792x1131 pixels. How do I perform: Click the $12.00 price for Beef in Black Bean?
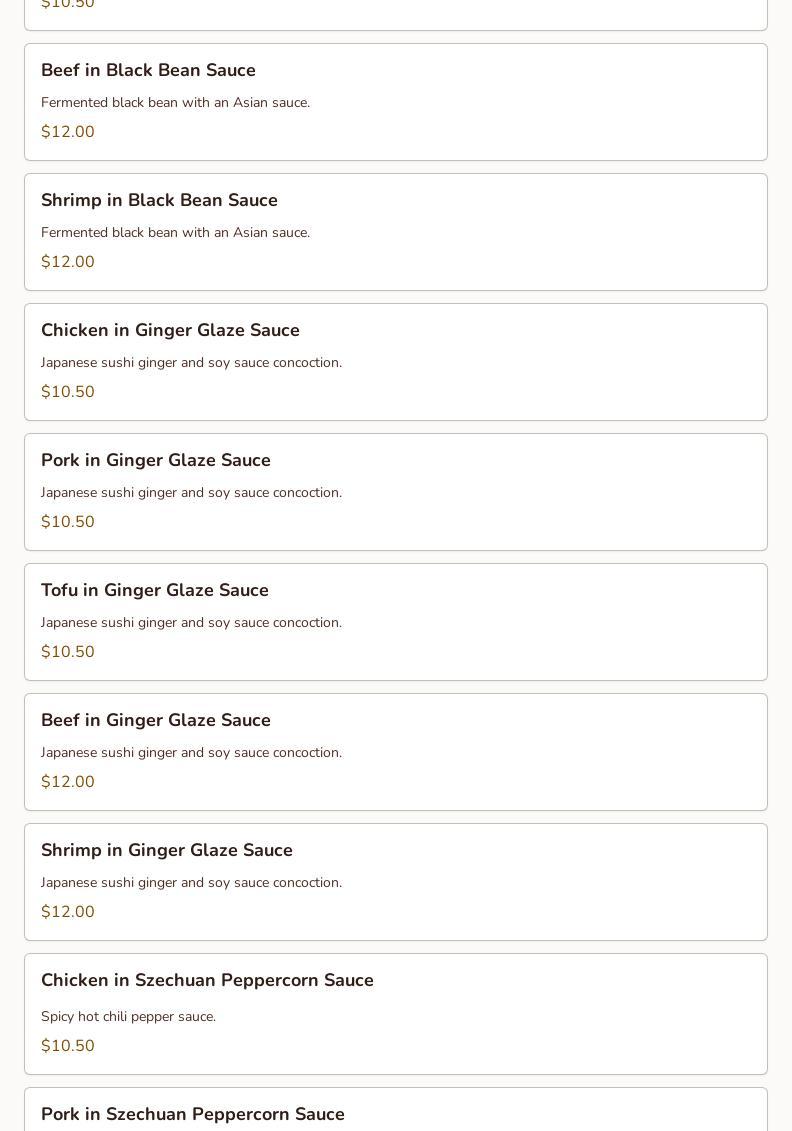coord(68,132)
